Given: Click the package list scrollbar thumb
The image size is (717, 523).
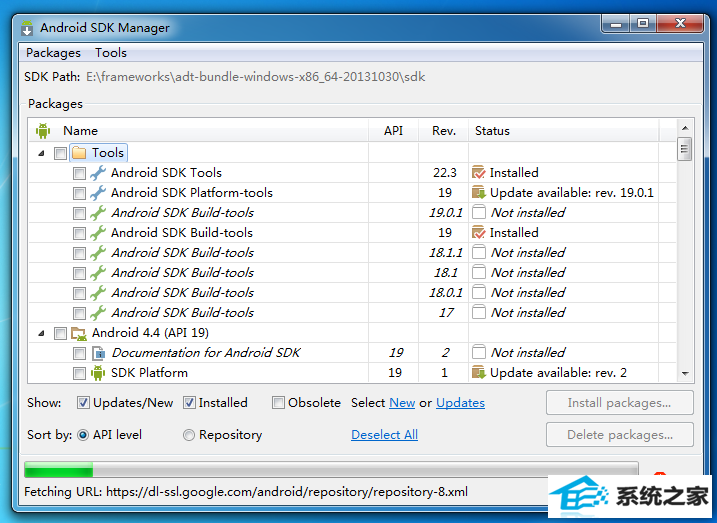Looking at the screenshot, I should [685, 149].
